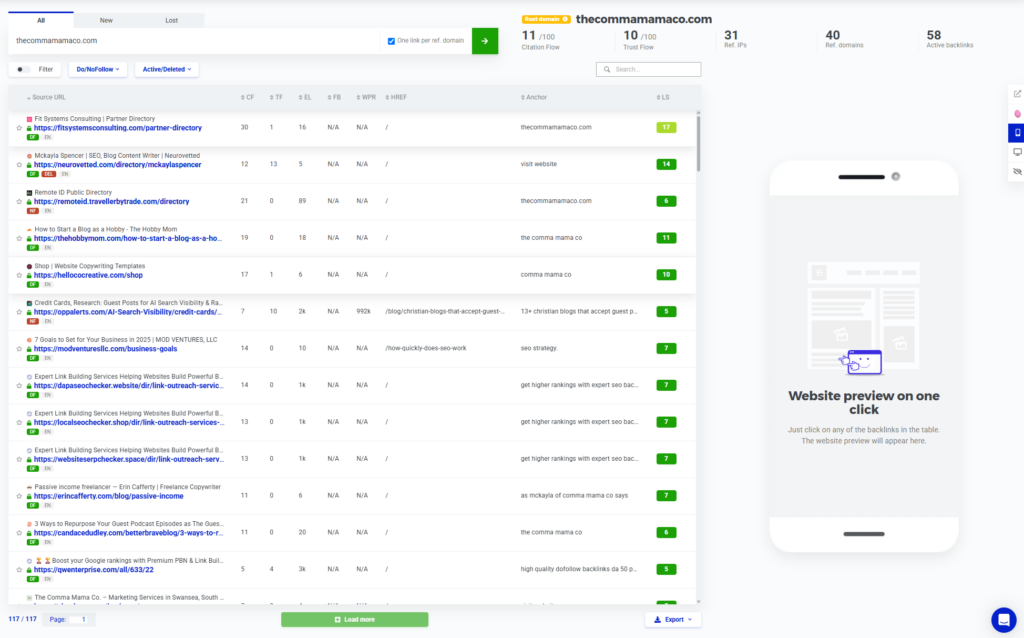Click anchor 'as mckayla of comma mama co says'

[x=574, y=496]
